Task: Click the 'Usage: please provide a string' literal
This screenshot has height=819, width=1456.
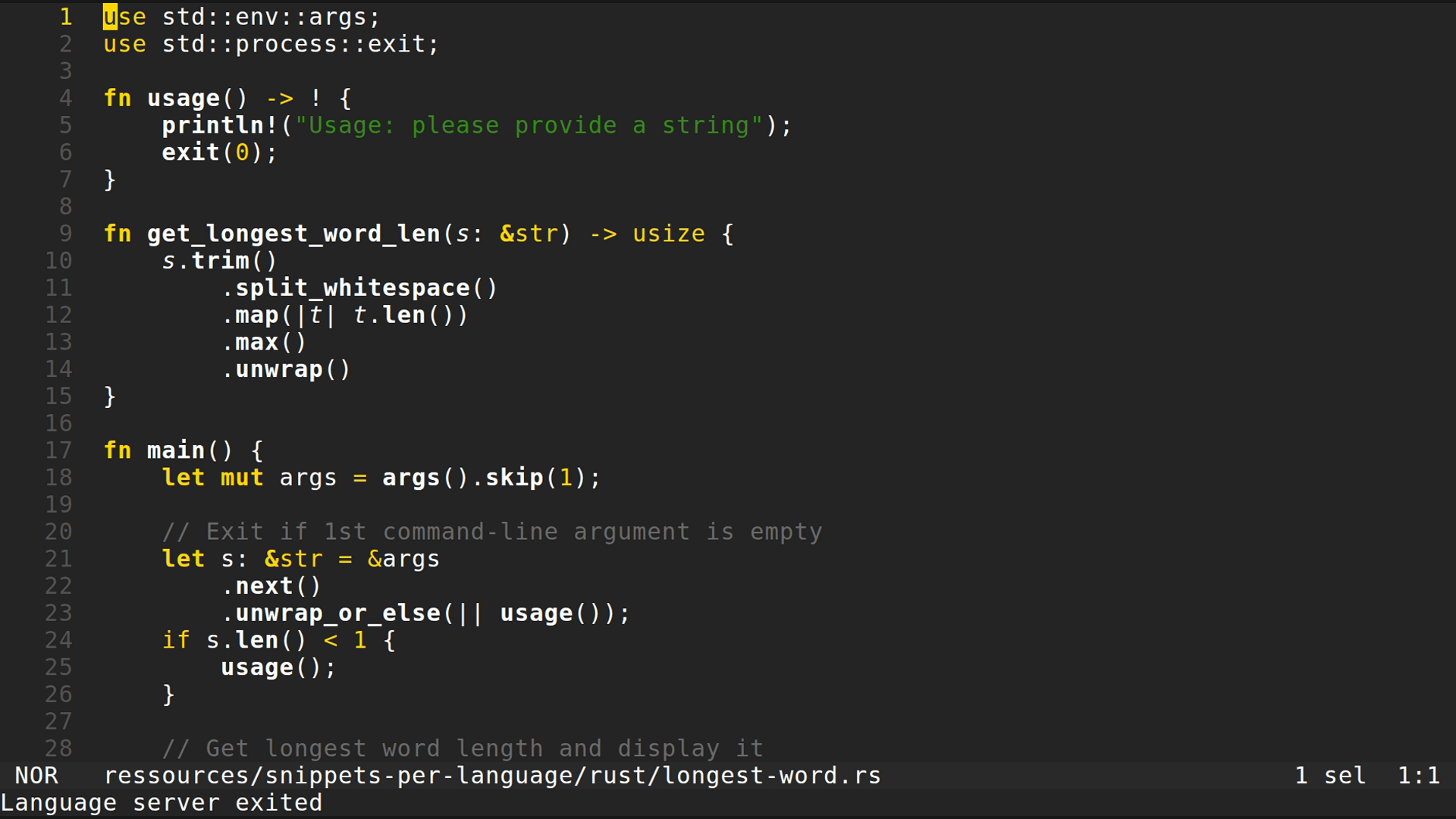Action: pyautogui.click(x=529, y=125)
